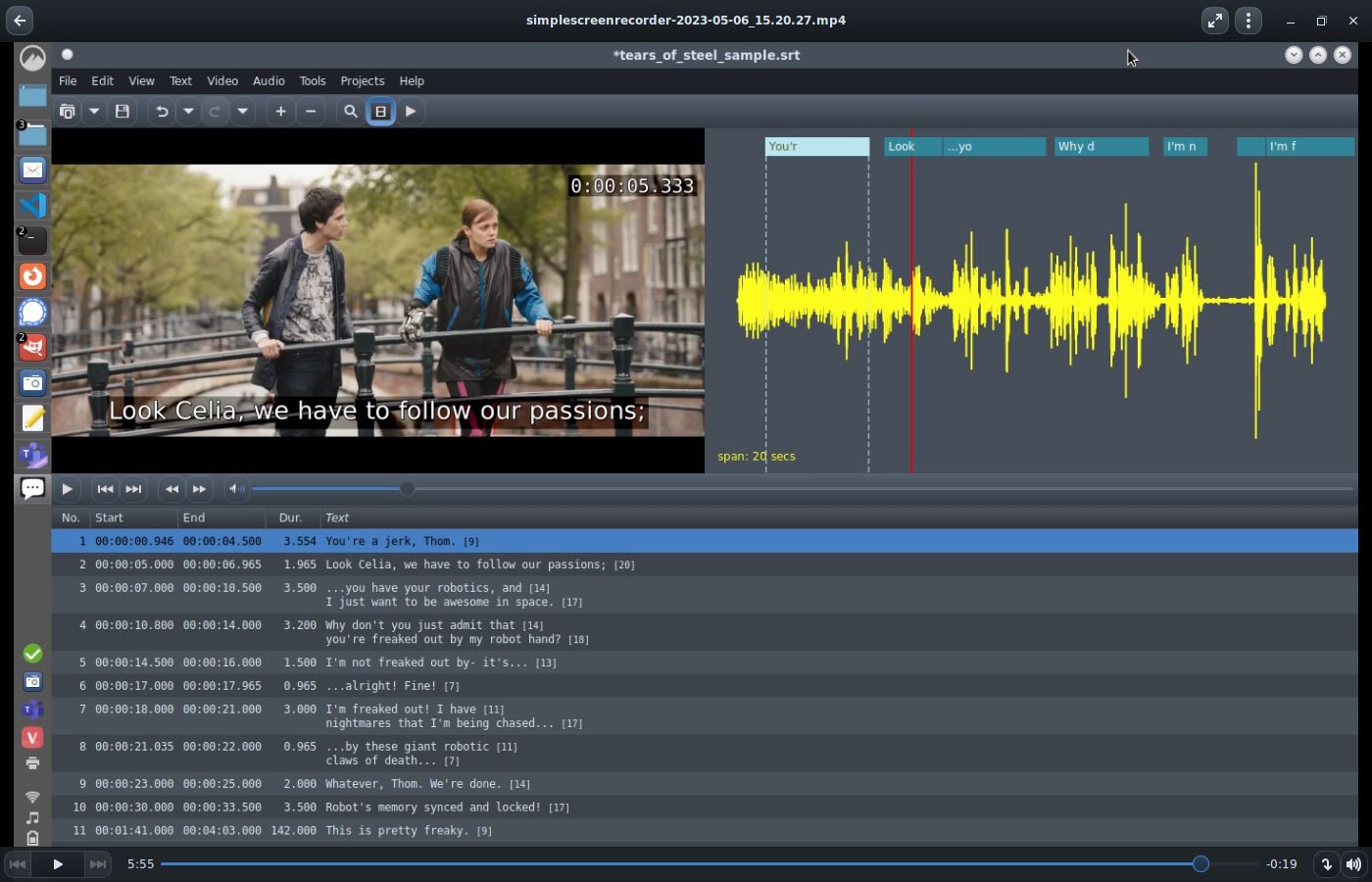
Task: Click the undo arrow toolbar icon
Action: [162, 112]
